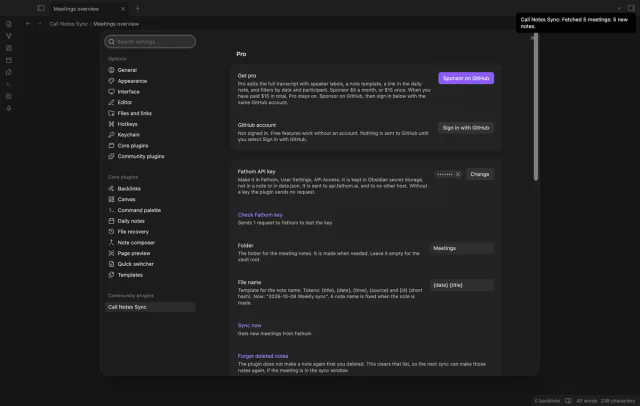Open Quick switcher plugin settings
Image resolution: width=640 pixels, height=406 pixels.
[150, 264]
